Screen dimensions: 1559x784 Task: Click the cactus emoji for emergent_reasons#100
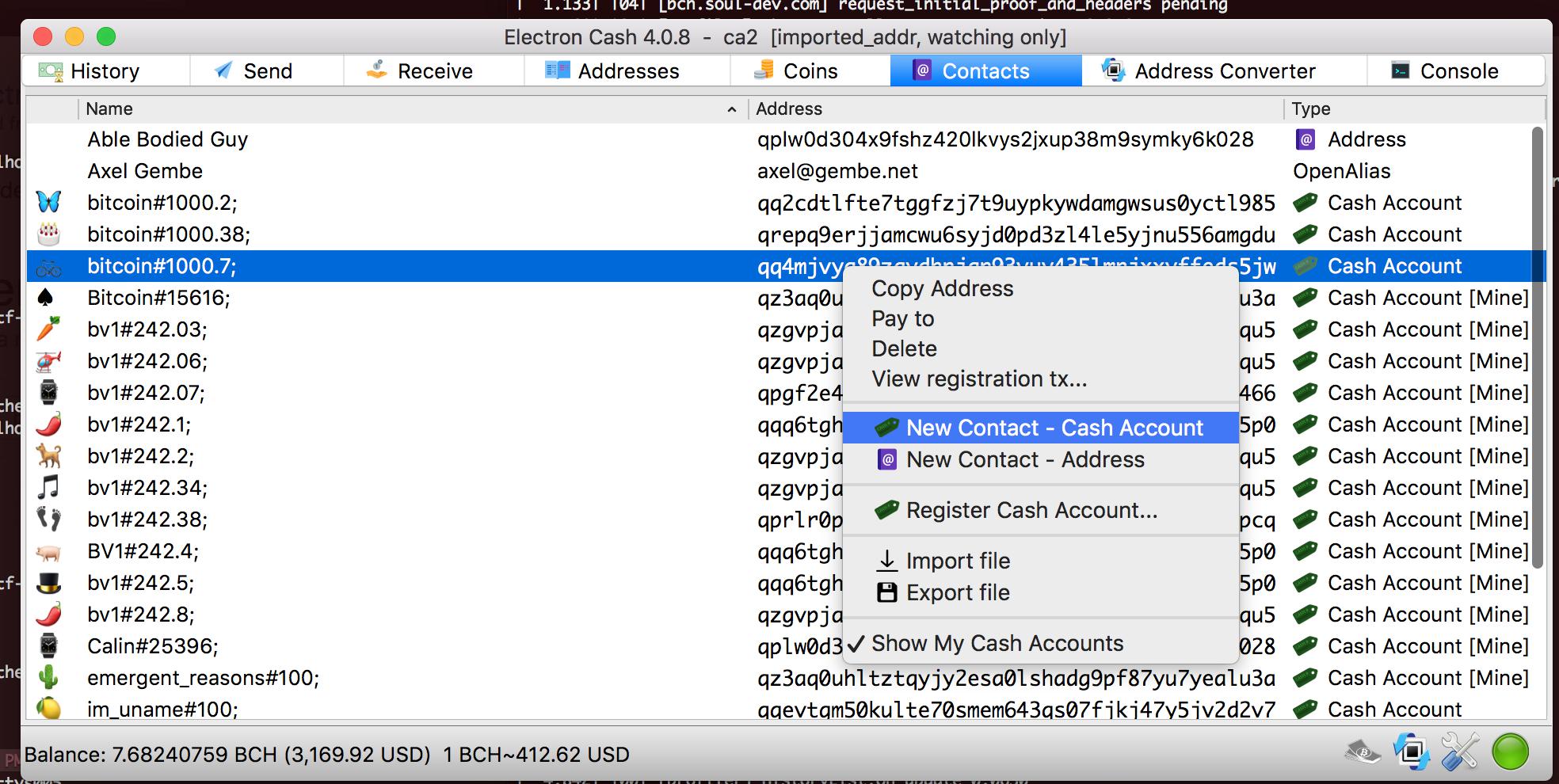tap(48, 678)
